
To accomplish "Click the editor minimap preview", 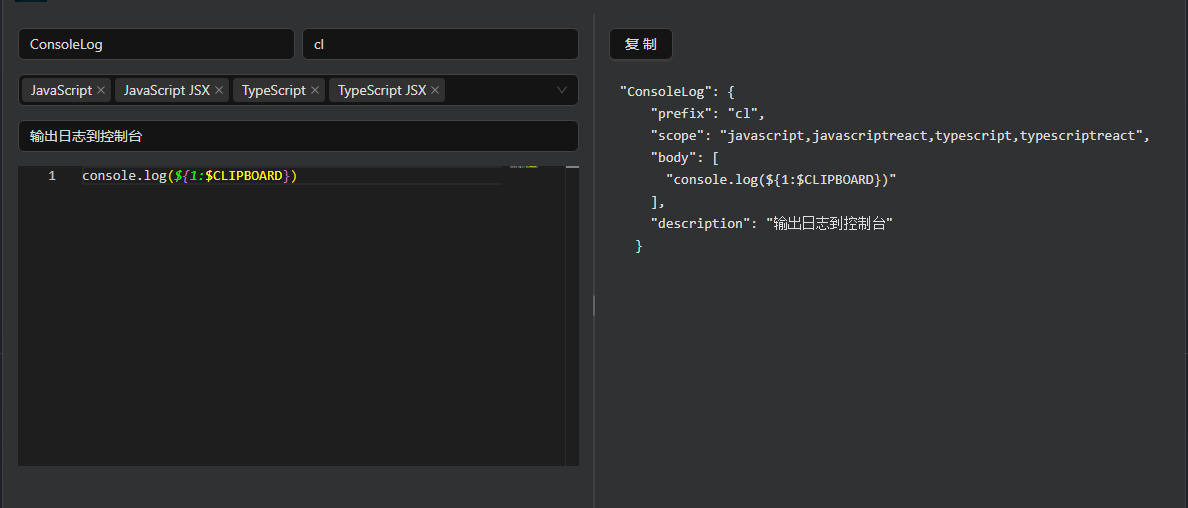I will 524,167.
